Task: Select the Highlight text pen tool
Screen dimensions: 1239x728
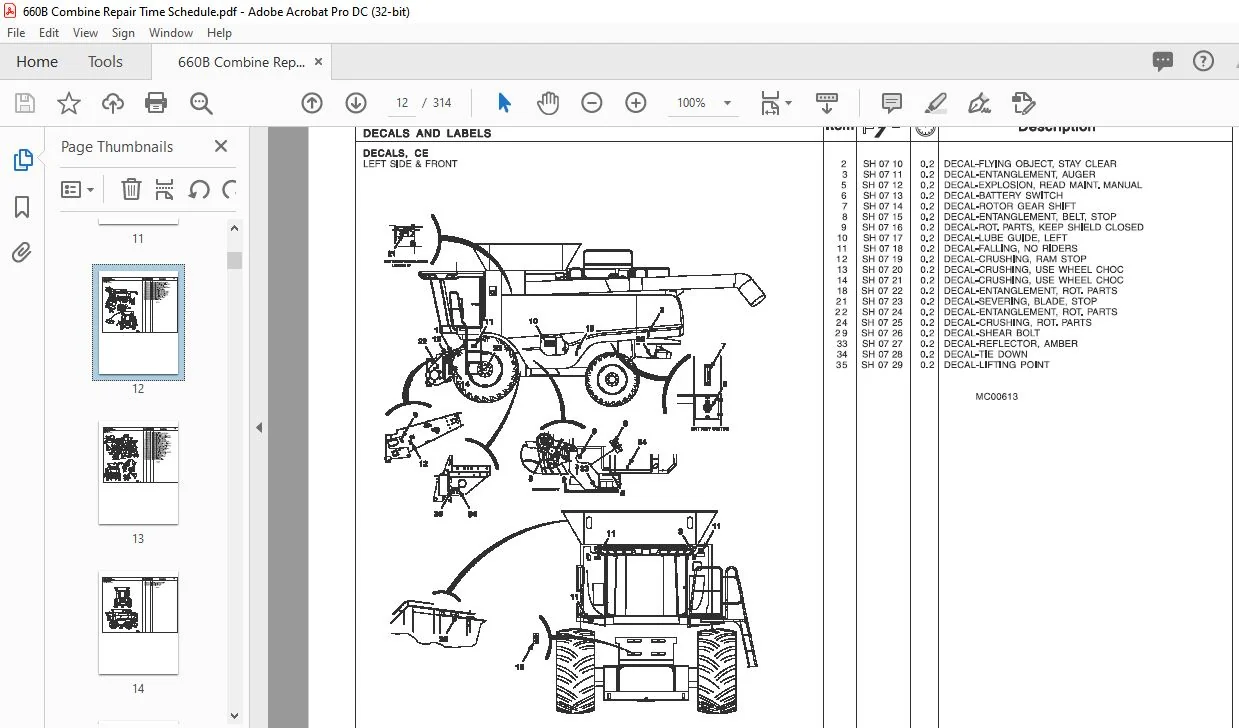Action: coord(936,103)
